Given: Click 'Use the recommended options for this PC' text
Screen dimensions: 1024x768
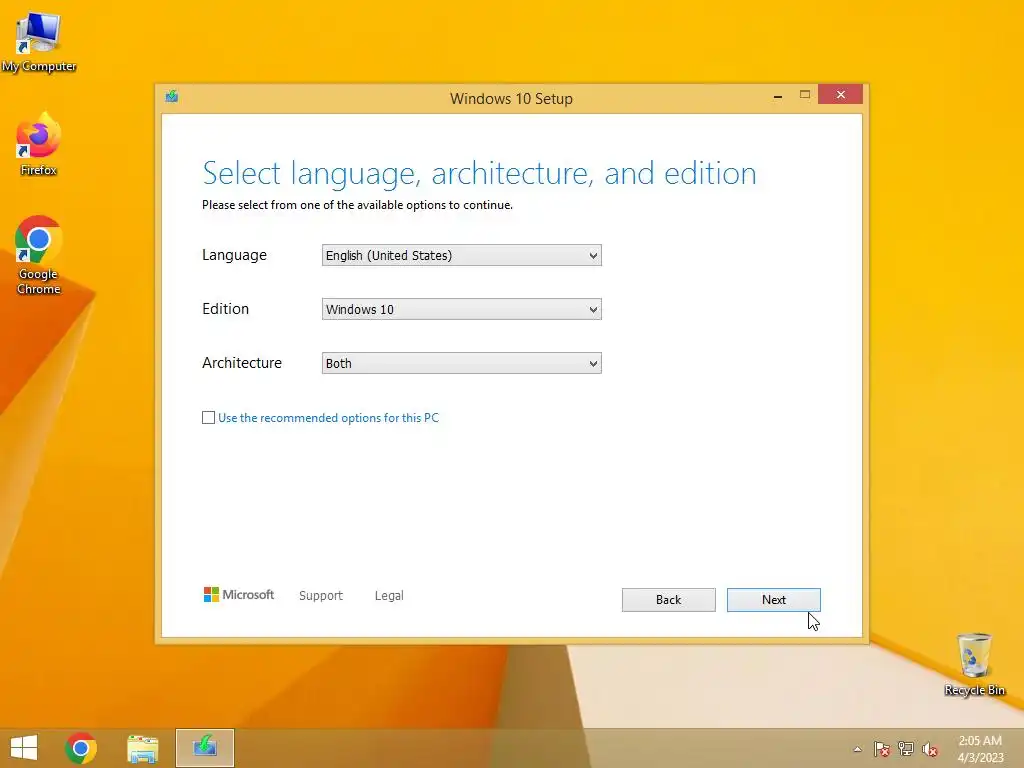Looking at the screenshot, I should (x=328, y=418).
